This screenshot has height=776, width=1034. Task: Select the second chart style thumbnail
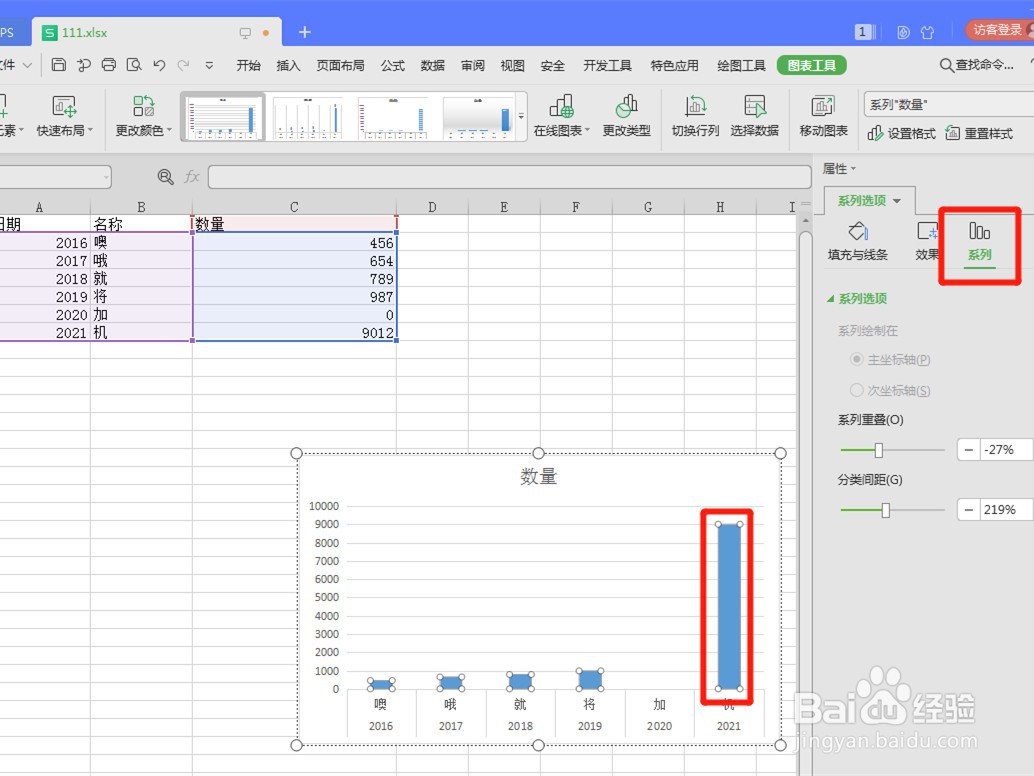(309, 117)
